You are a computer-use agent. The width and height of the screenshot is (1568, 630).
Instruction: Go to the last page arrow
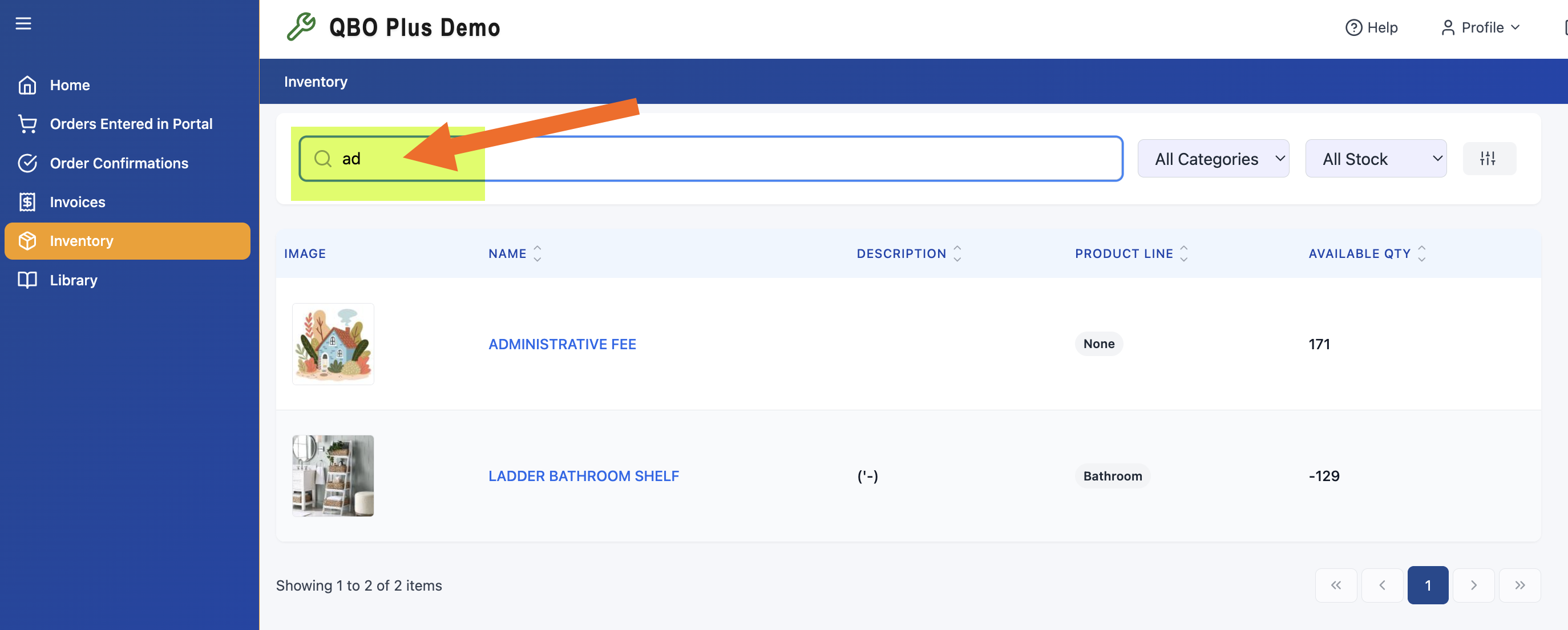[1519, 585]
